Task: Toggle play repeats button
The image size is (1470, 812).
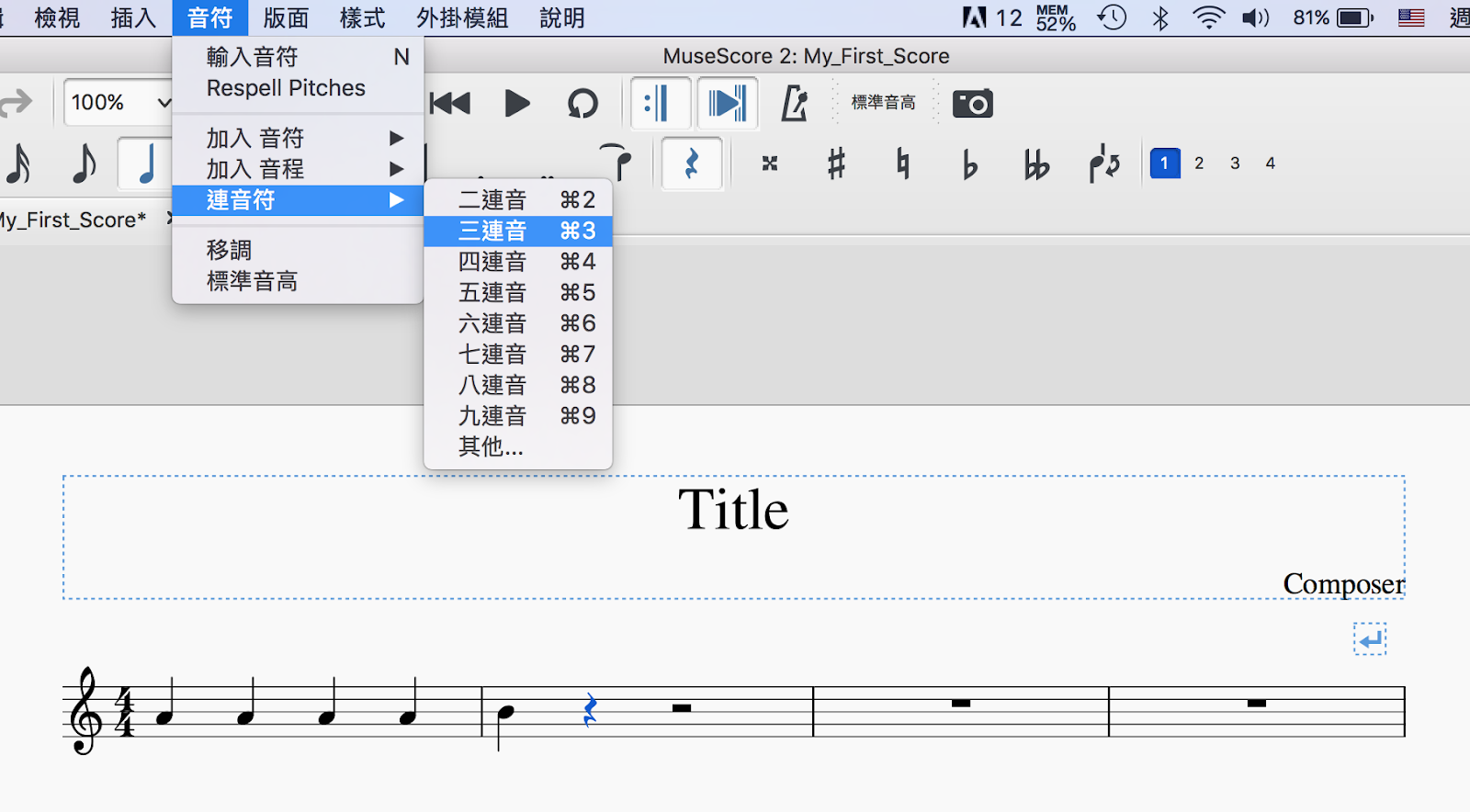Action: click(660, 104)
